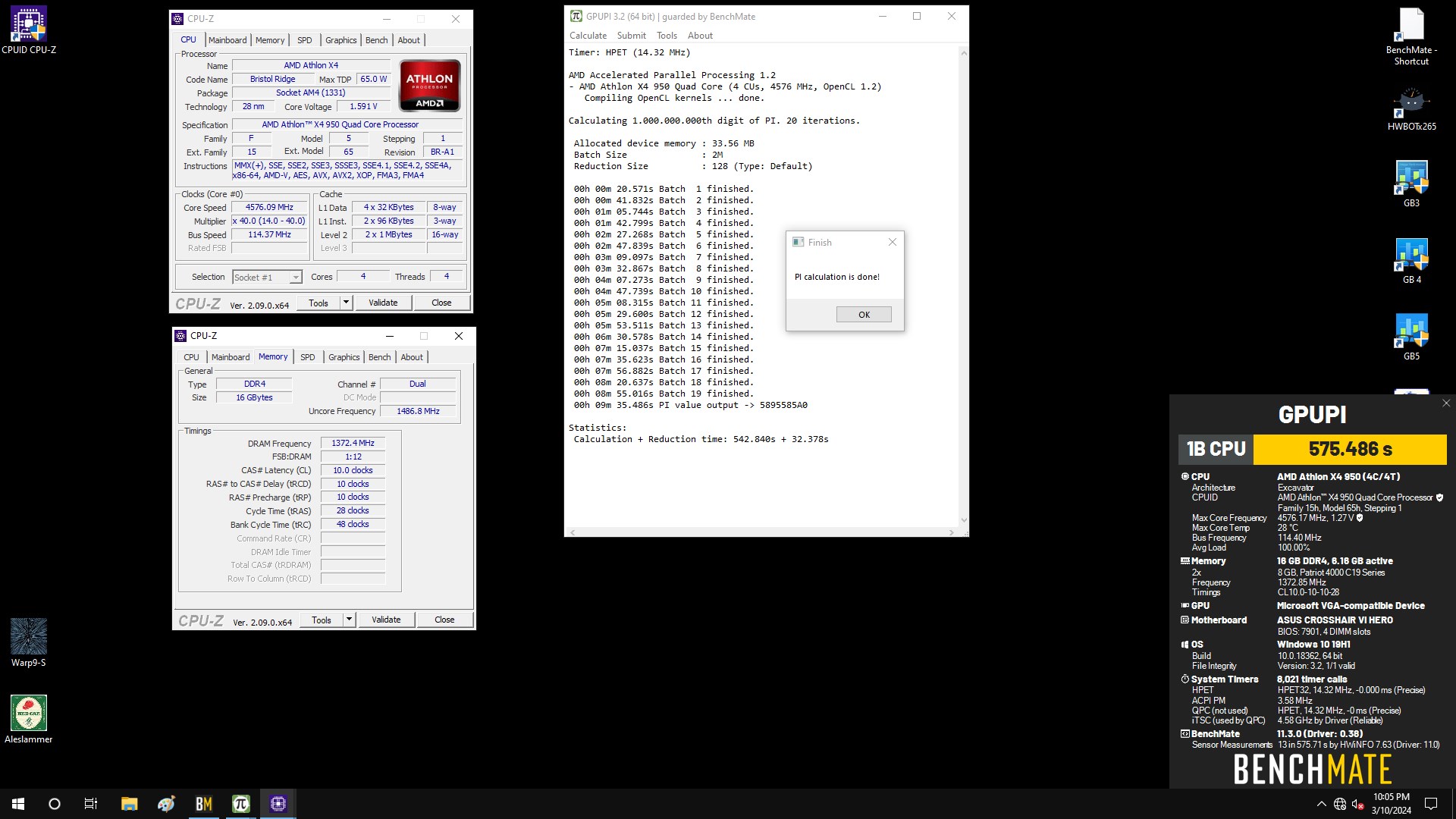
Task: Open Tools menu in GPUPI
Action: click(x=667, y=36)
